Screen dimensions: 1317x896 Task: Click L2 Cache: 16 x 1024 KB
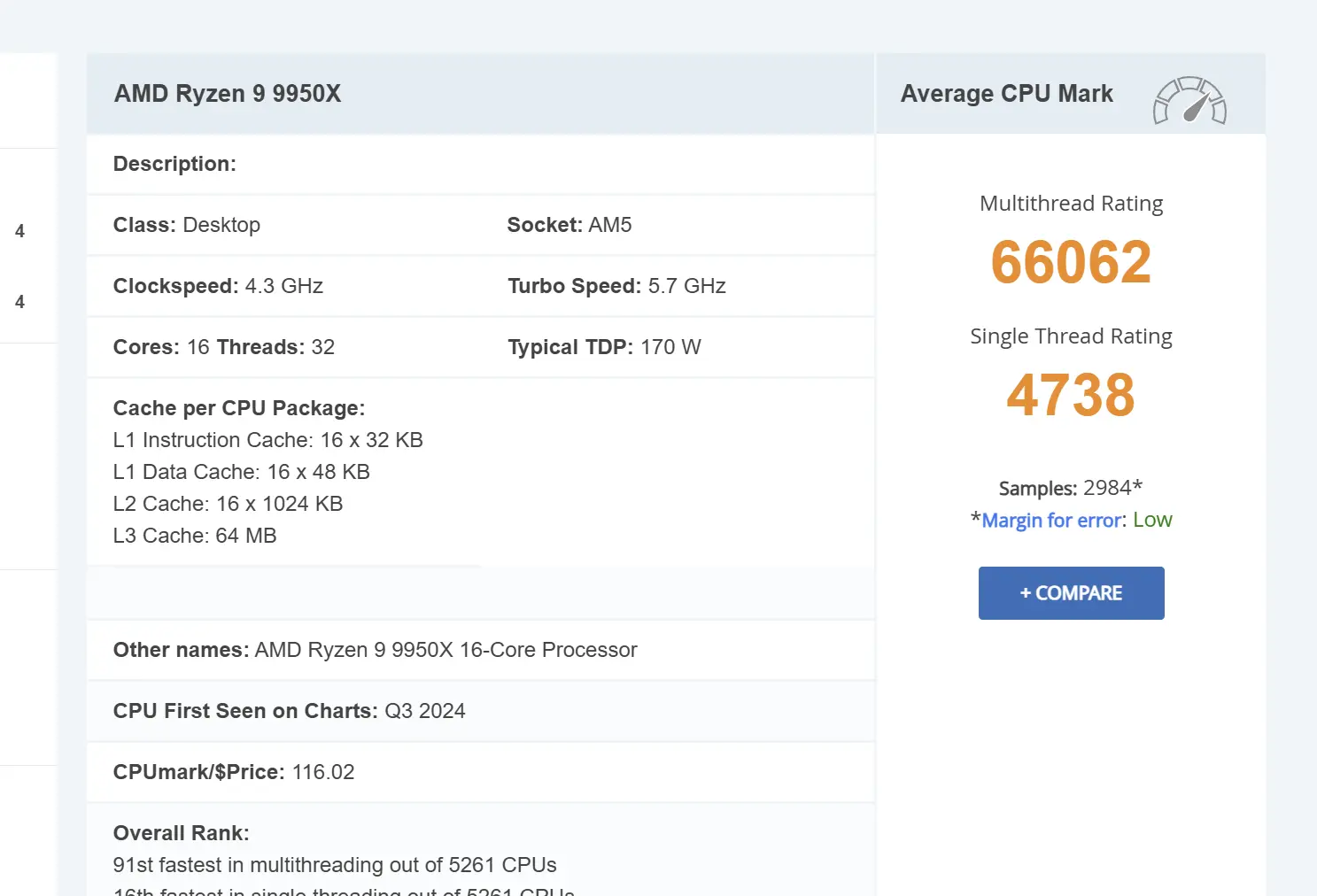[228, 504]
